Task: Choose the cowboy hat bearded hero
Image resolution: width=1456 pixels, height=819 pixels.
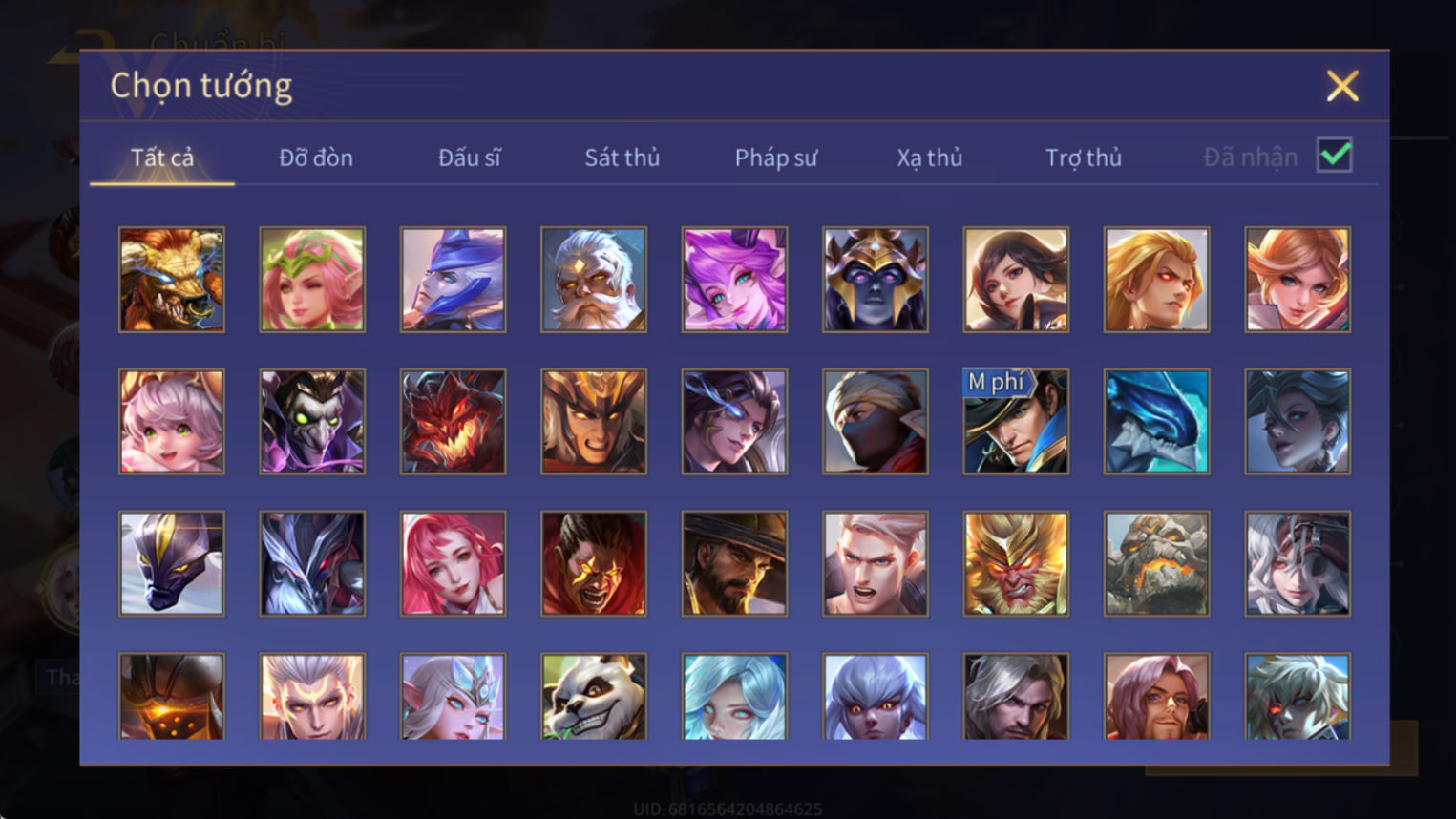Action: (734, 563)
